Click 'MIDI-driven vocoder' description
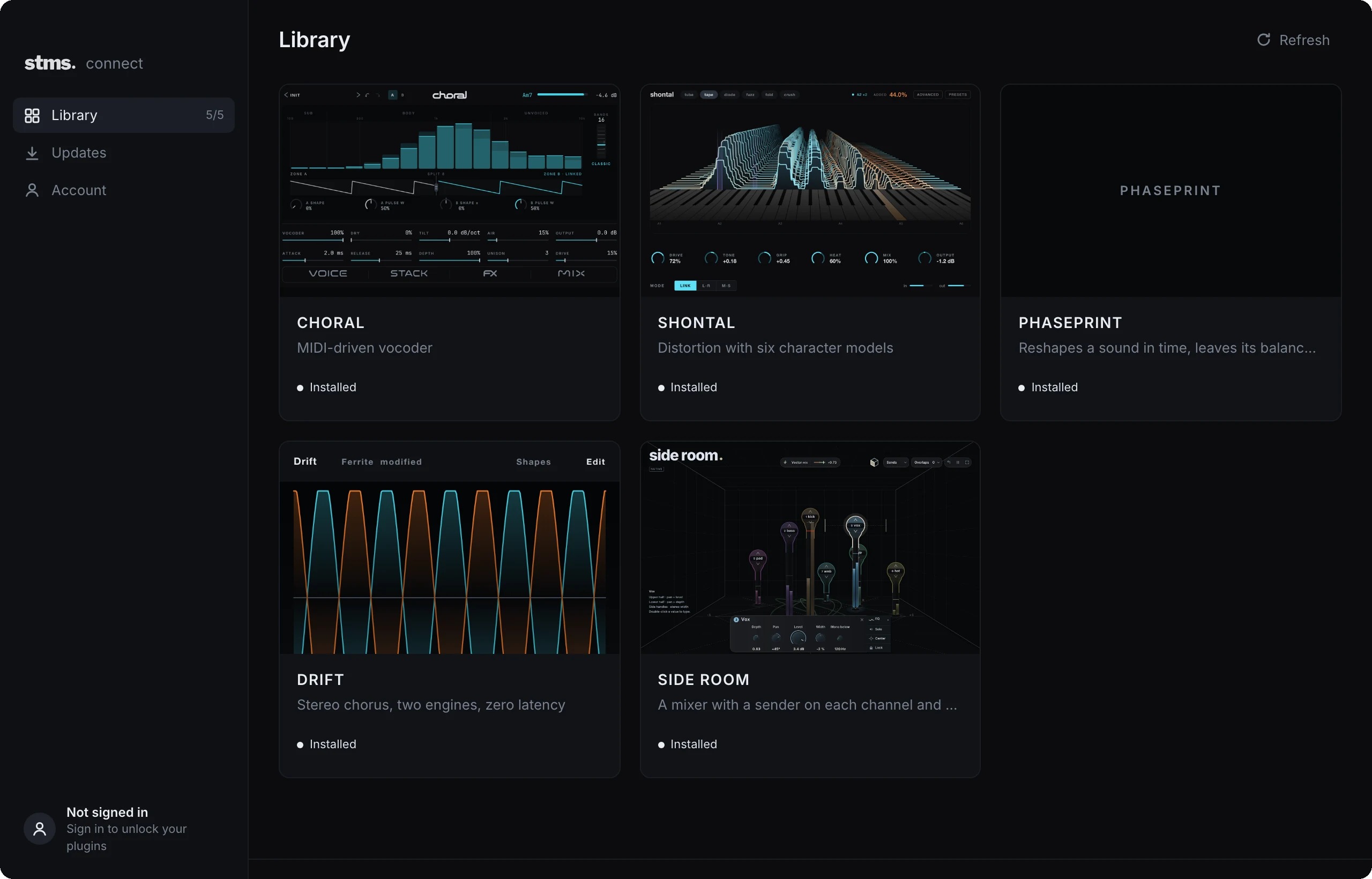 (364, 348)
